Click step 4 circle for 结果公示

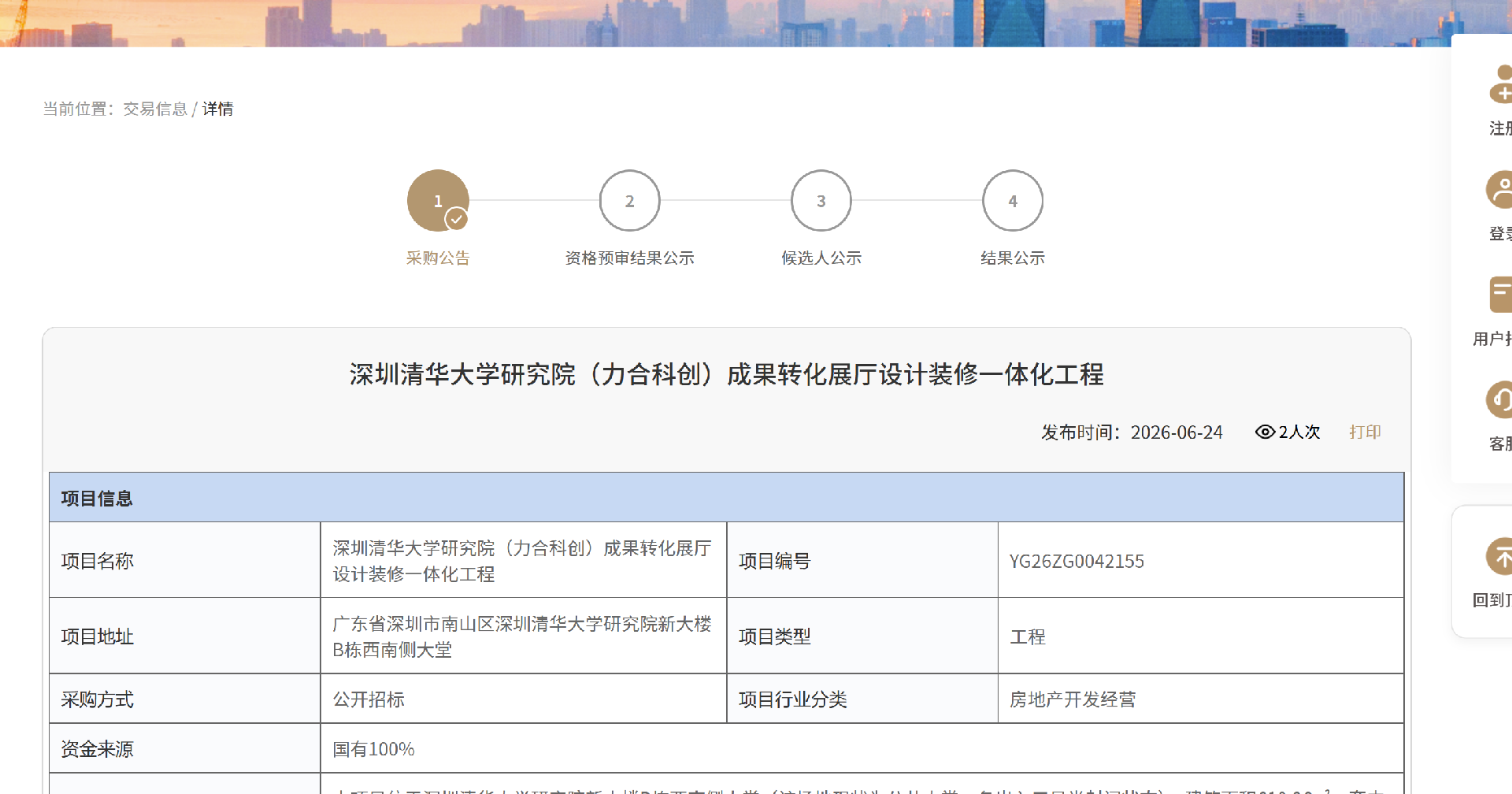tap(1013, 201)
